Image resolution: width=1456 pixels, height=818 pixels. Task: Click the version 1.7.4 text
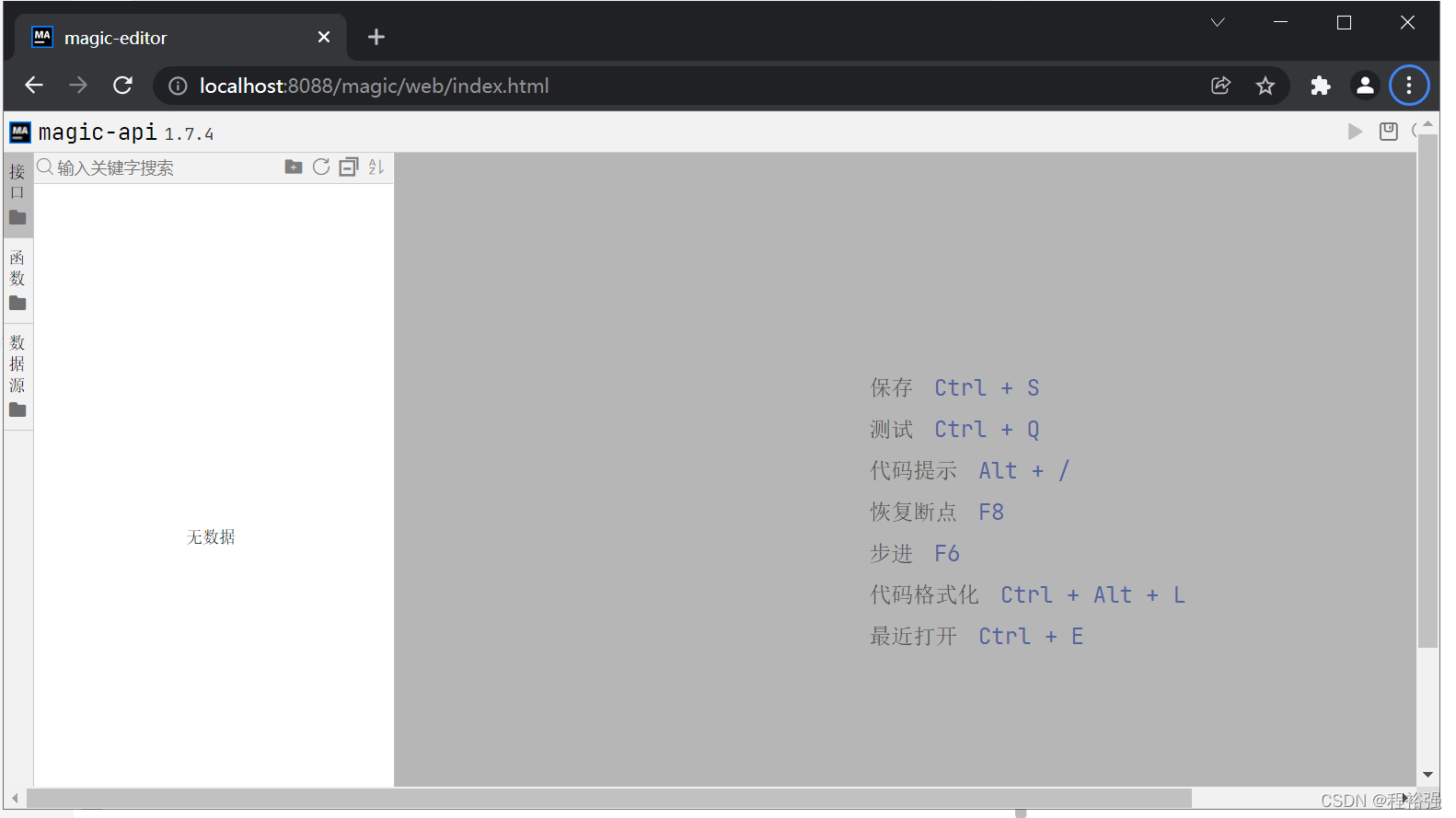(189, 134)
